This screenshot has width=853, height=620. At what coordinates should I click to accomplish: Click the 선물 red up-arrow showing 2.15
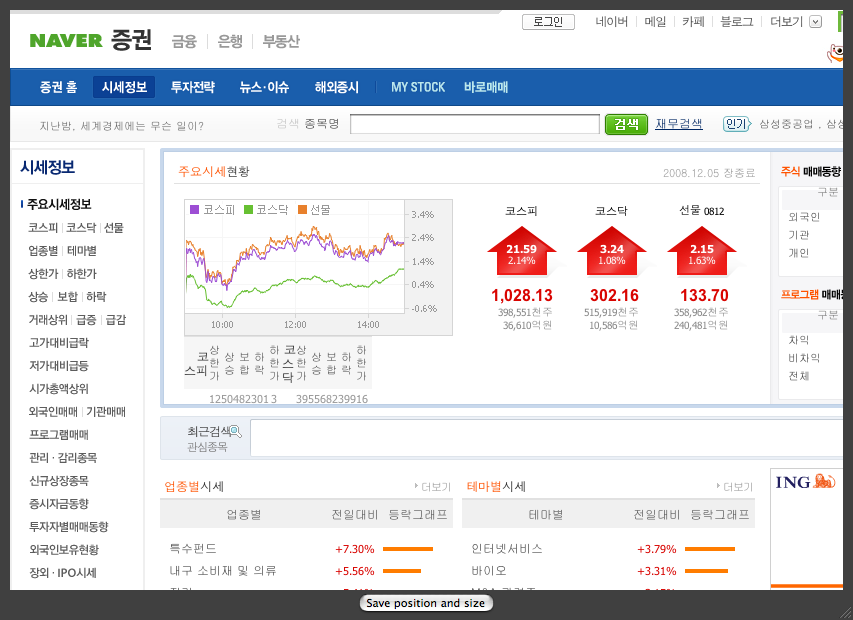click(x=702, y=250)
